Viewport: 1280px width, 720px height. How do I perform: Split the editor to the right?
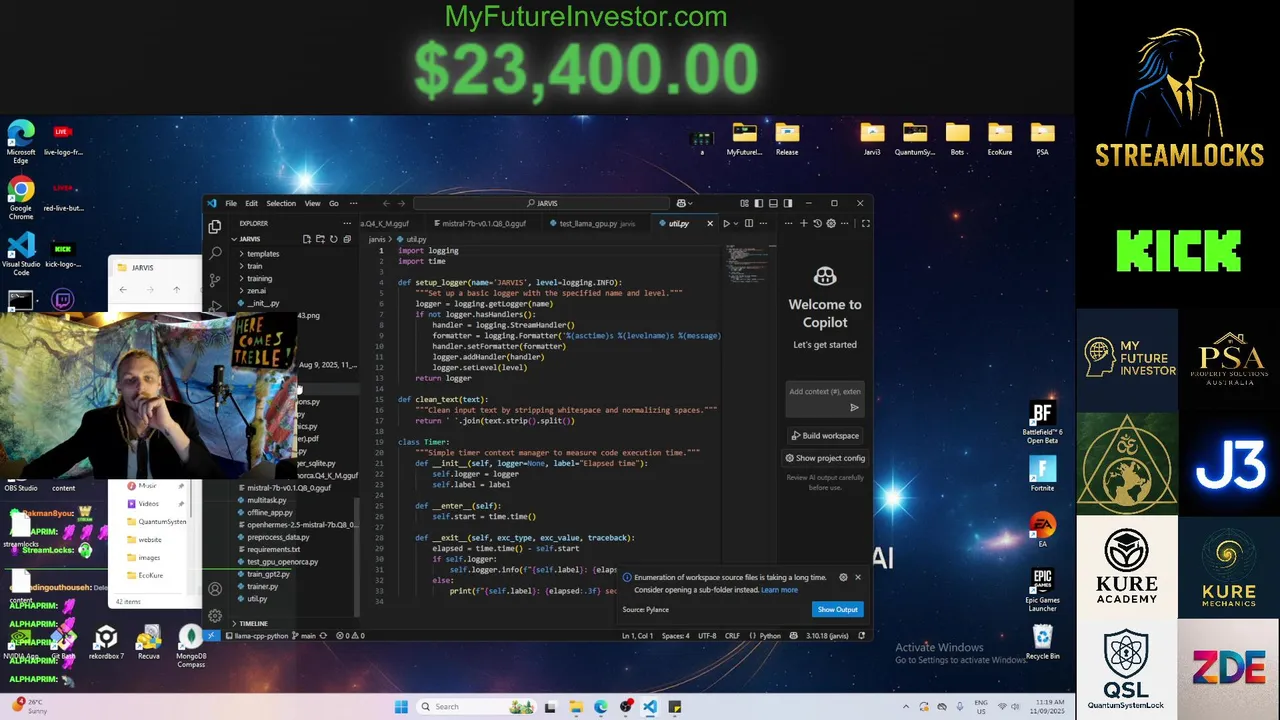click(749, 223)
